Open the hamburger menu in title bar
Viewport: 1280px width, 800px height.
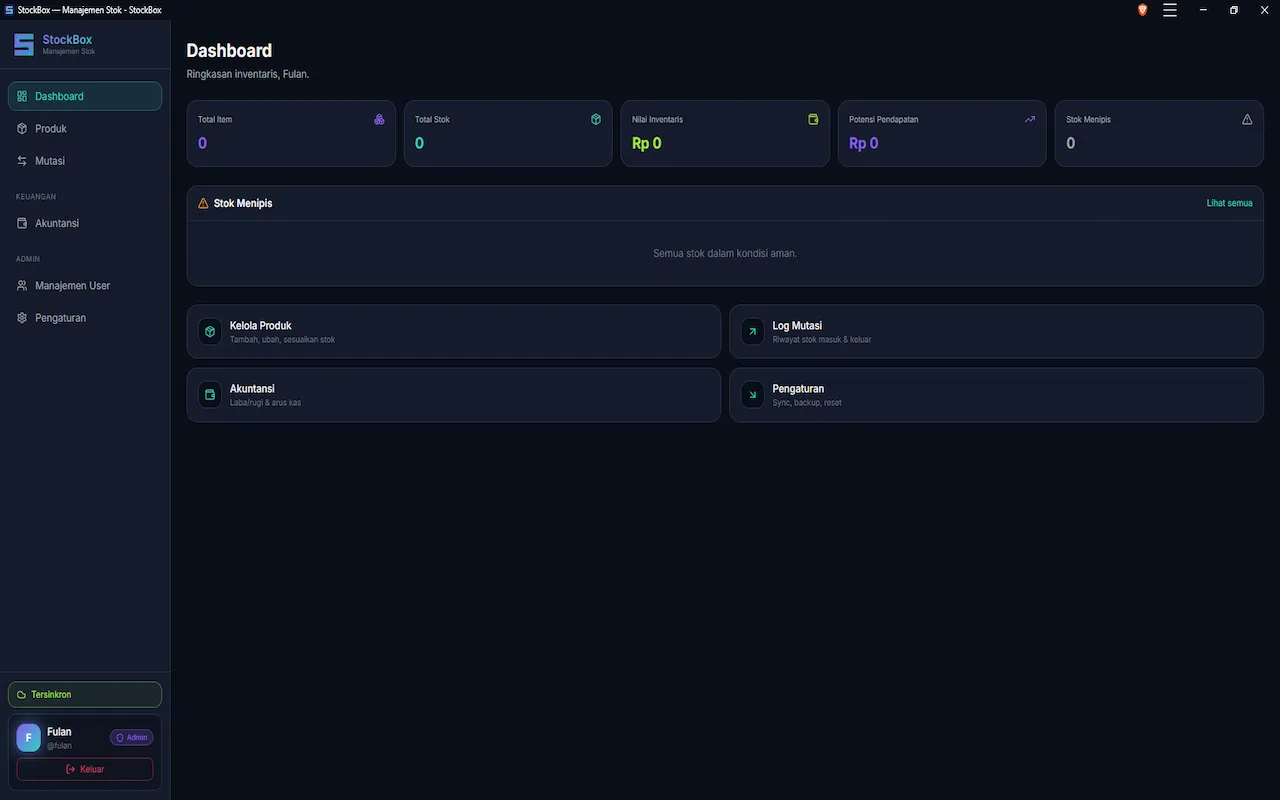pyautogui.click(x=1170, y=10)
